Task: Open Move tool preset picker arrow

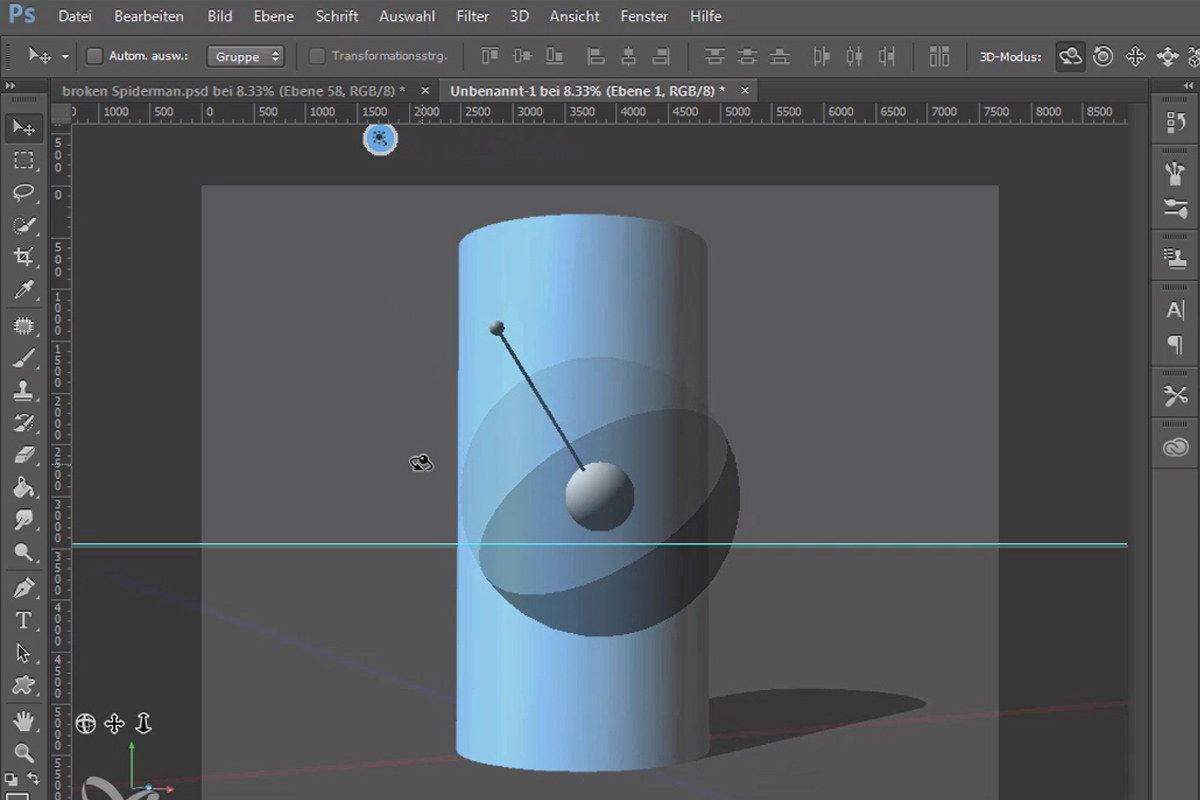Action: (x=65, y=57)
